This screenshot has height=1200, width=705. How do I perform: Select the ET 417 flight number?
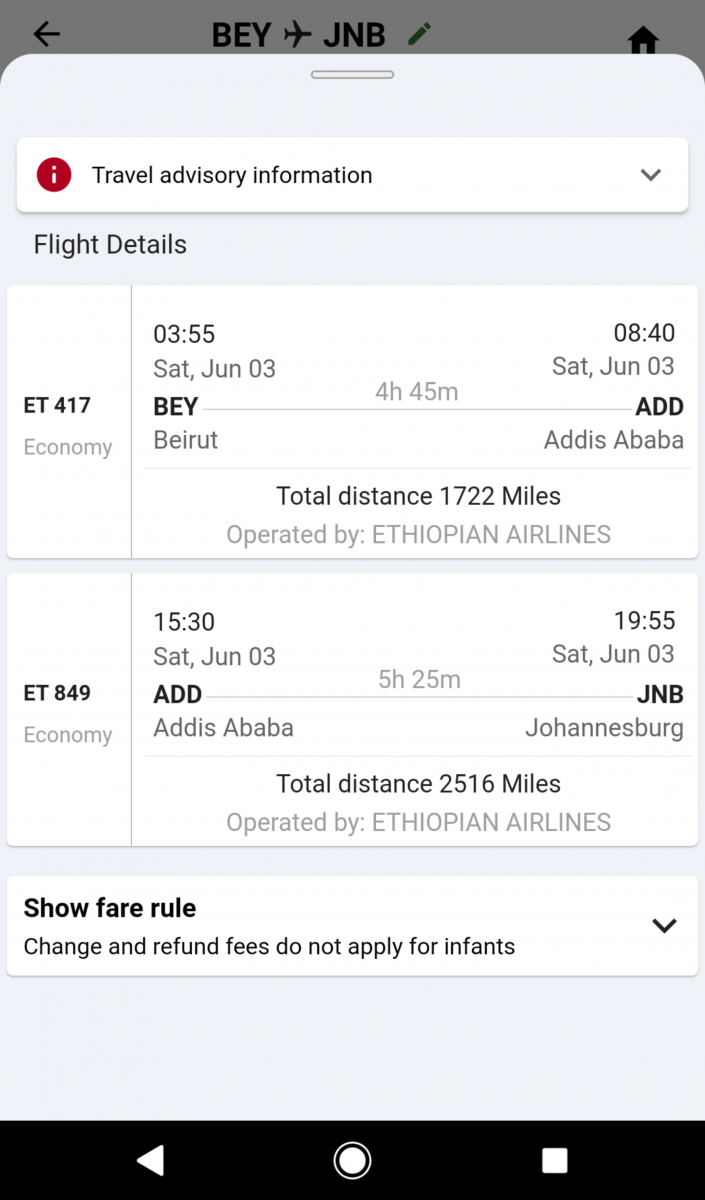57,405
